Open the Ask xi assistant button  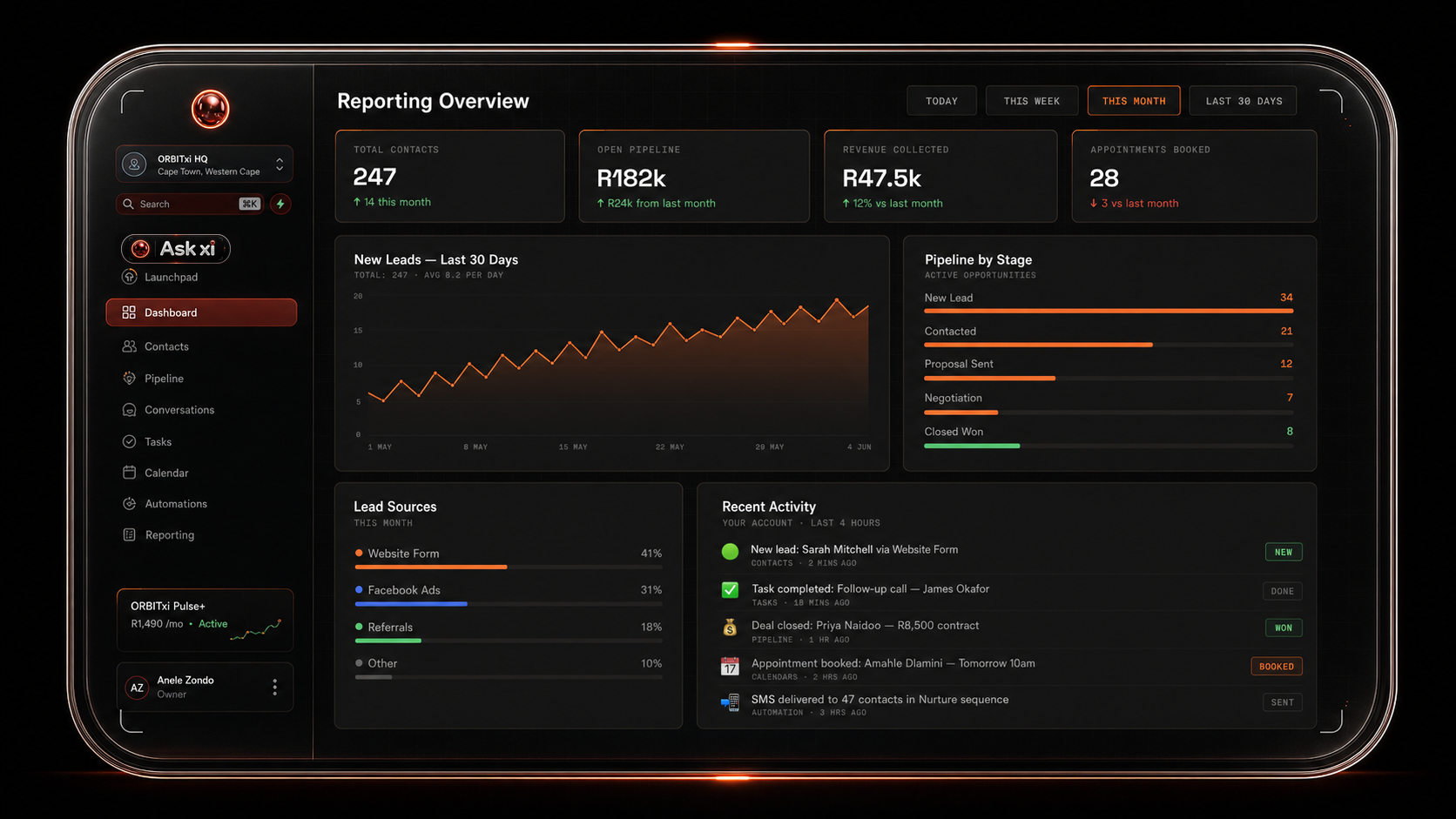click(176, 249)
